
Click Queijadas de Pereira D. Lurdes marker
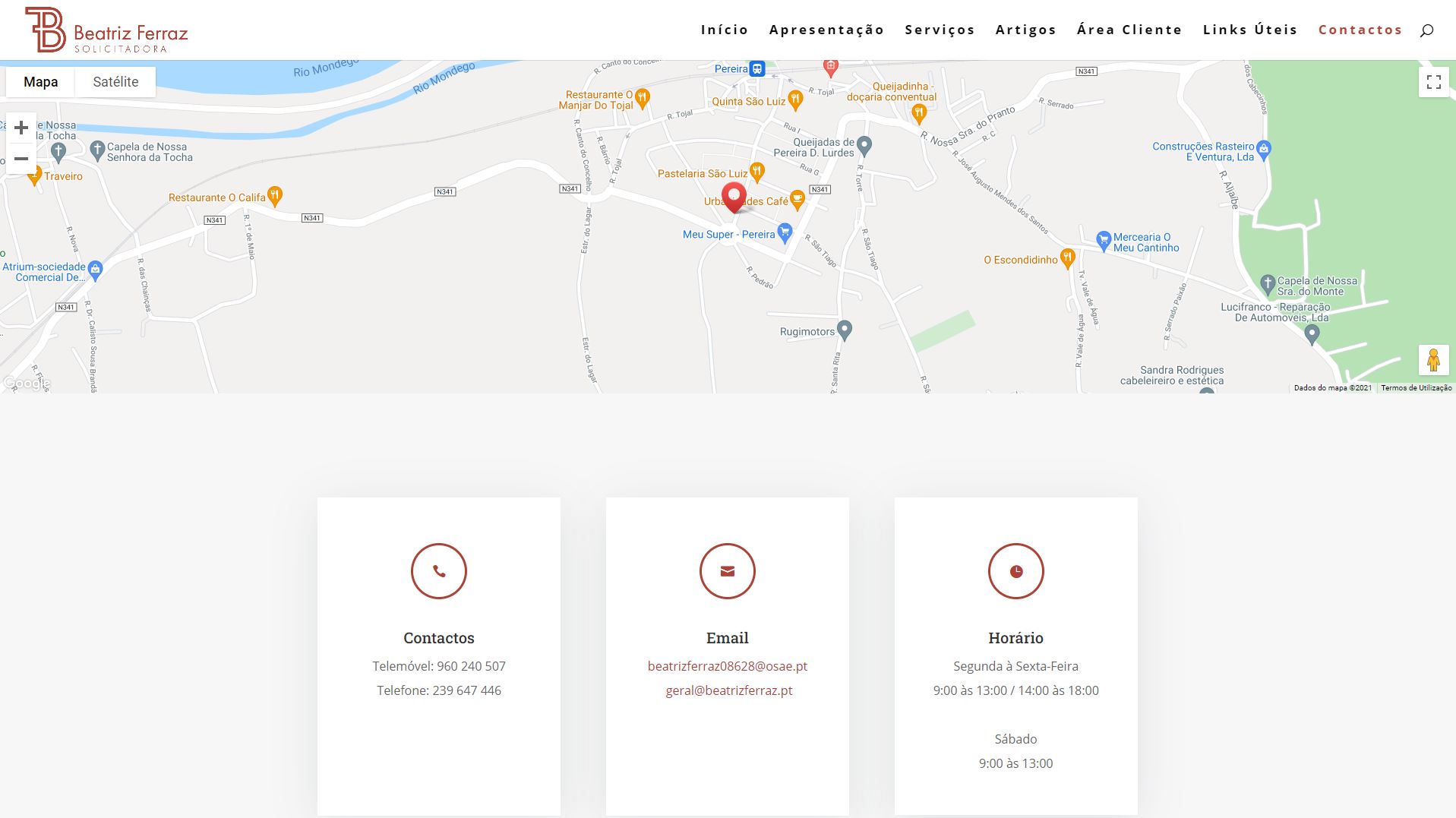click(x=864, y=145)
